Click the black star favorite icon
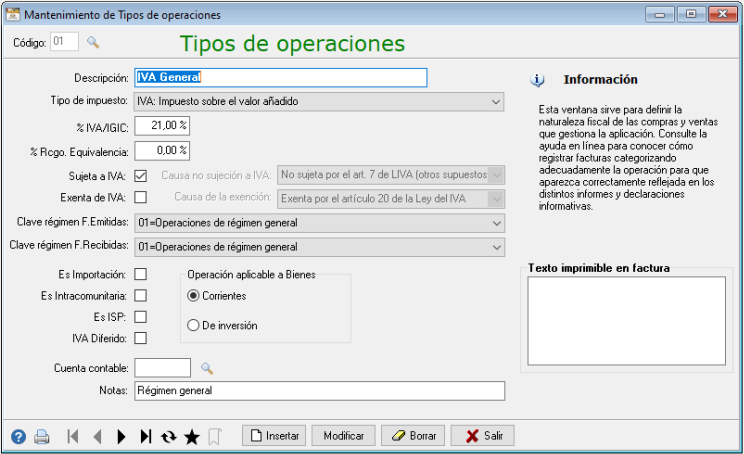 192,436
